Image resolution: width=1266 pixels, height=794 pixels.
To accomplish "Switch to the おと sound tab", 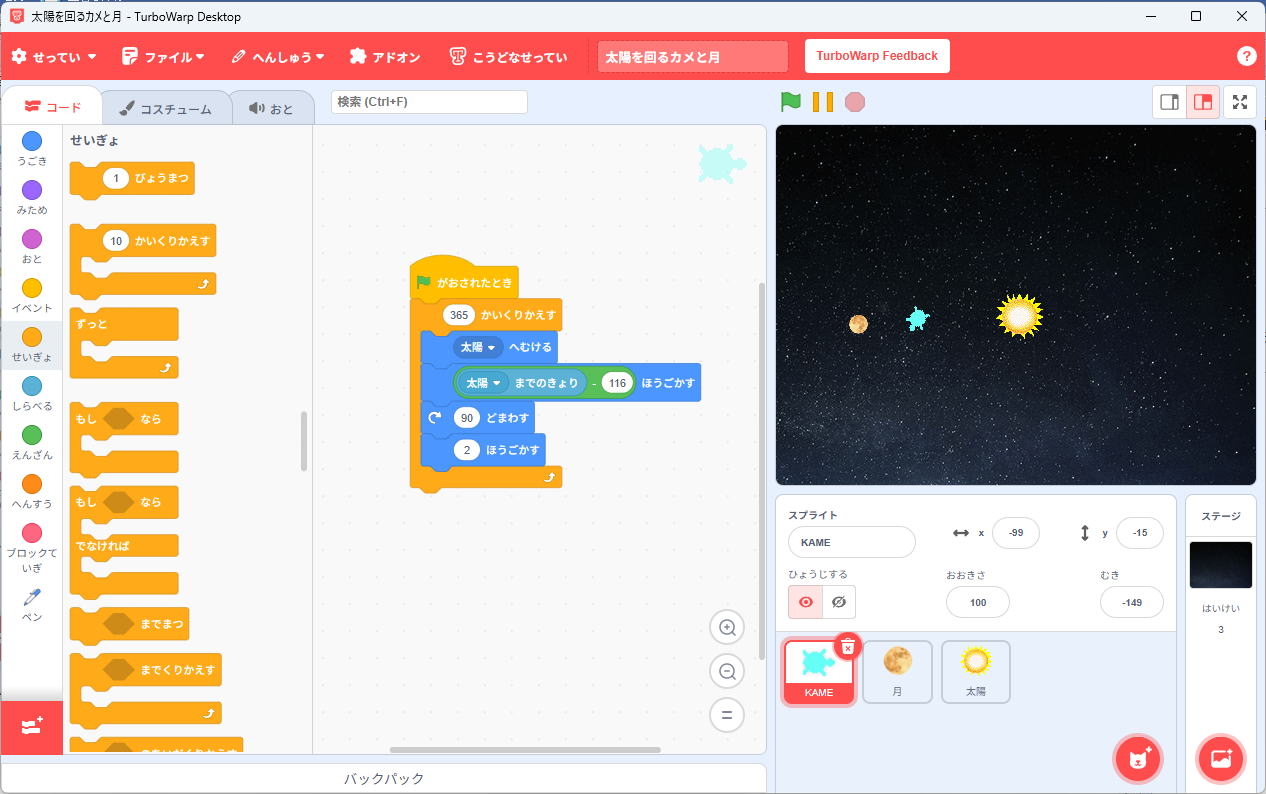I will [x=271, y=108].
